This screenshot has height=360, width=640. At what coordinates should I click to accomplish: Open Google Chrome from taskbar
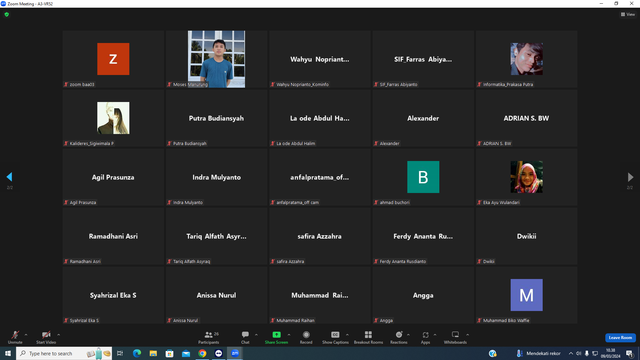(x=202, y=353)
